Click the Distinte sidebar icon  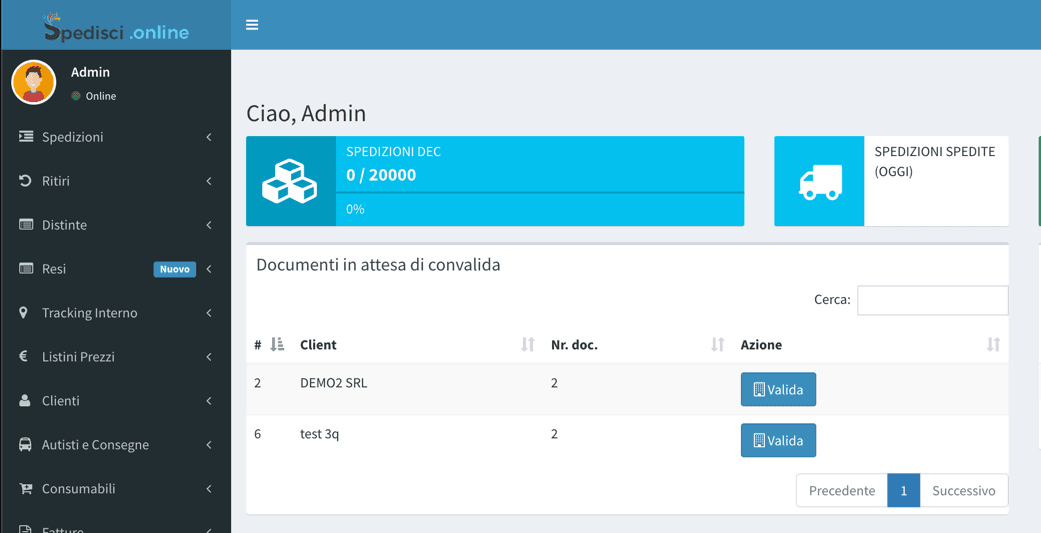(26, 225)
